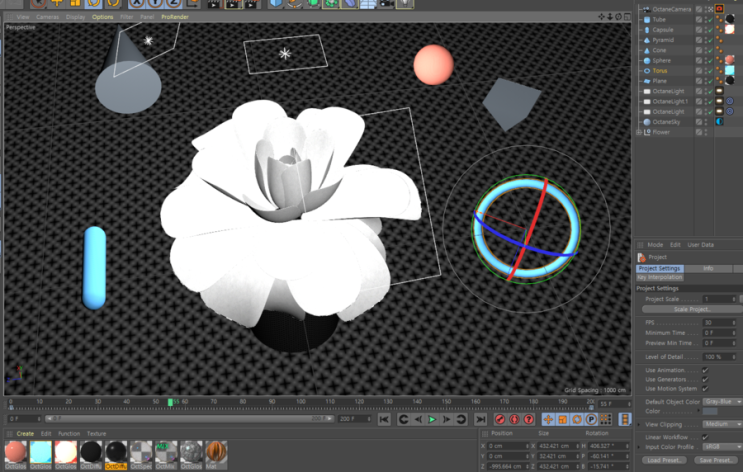This screenshot has height=472, width=743.
Task: Click the Sphere's material tag icon
Action: 730,60
